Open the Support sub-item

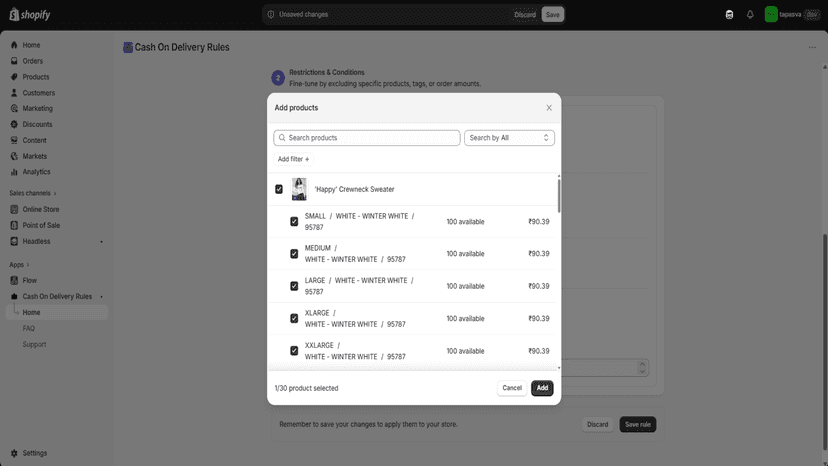(34, 344)
